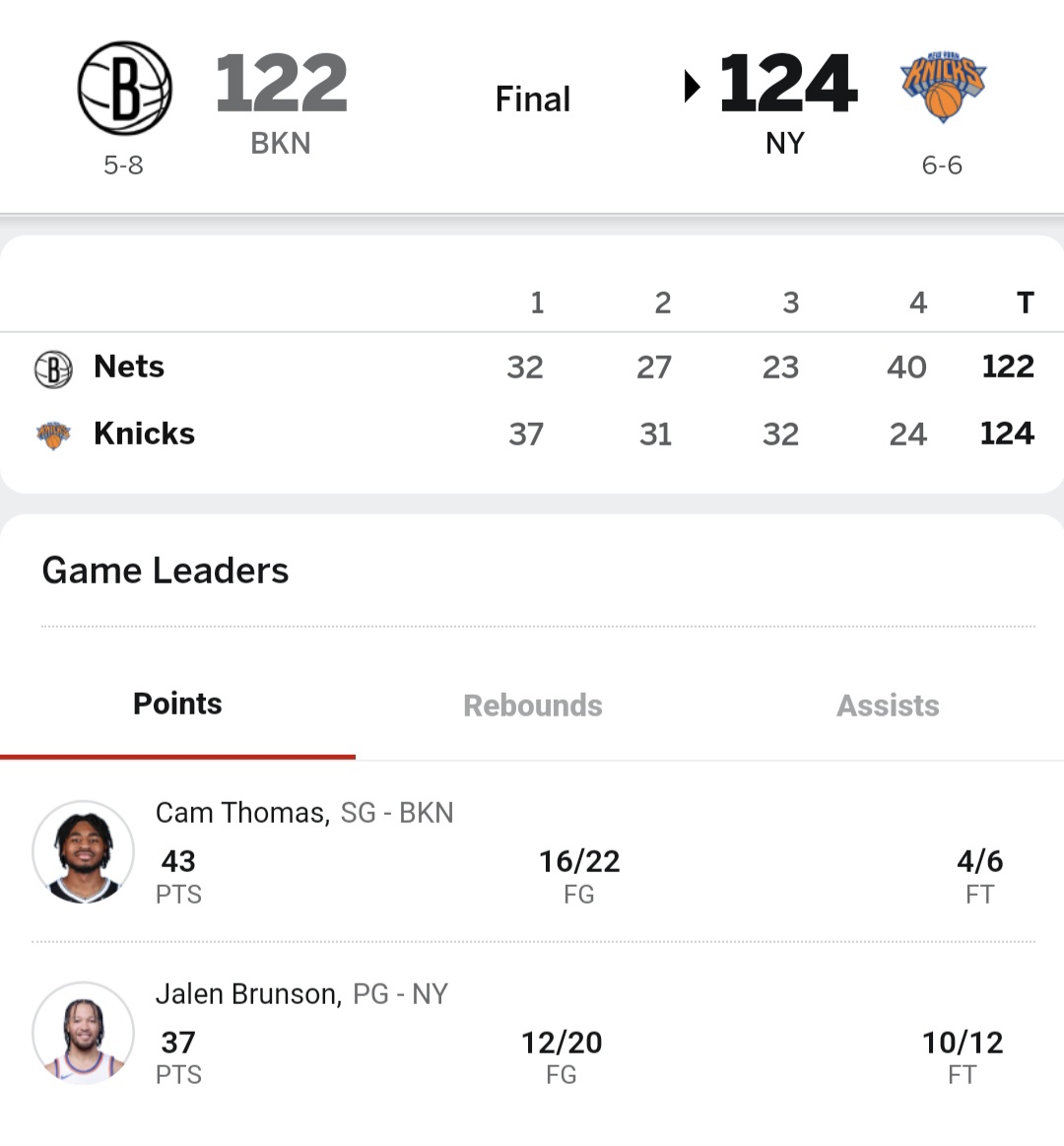Click the NY abbreviation under 124
This screenshot has width=1064, height=1146.
[785, 143]
